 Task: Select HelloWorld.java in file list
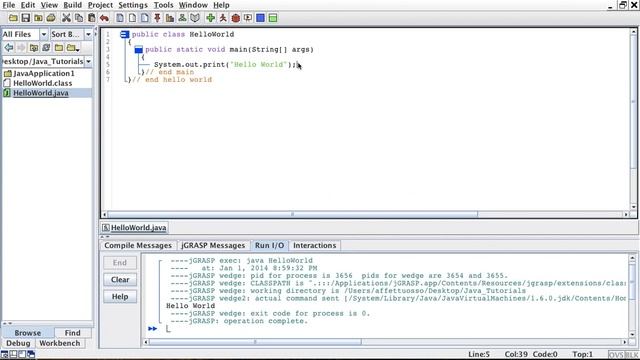[47, 93]
